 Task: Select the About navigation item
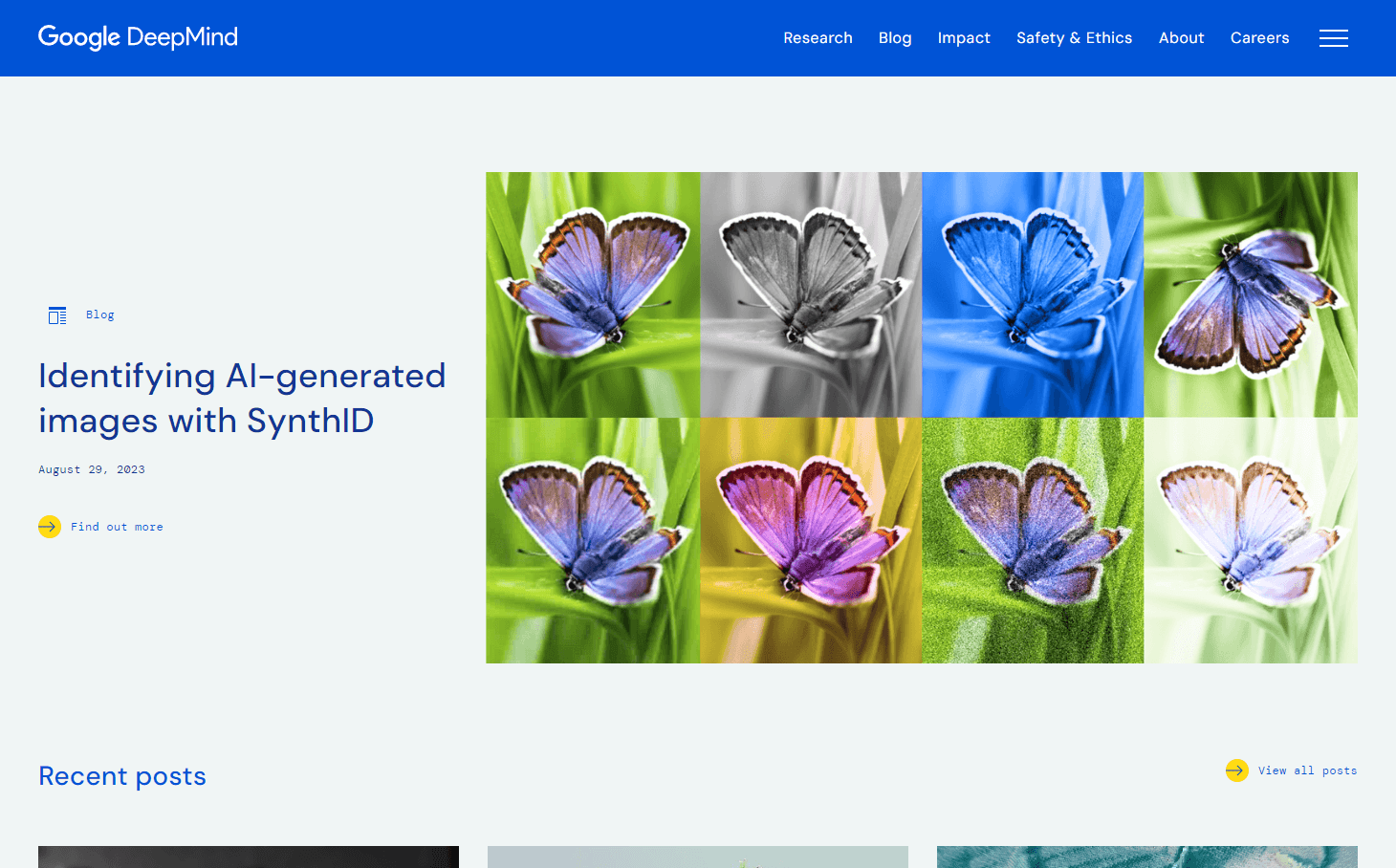point(1181,38)
